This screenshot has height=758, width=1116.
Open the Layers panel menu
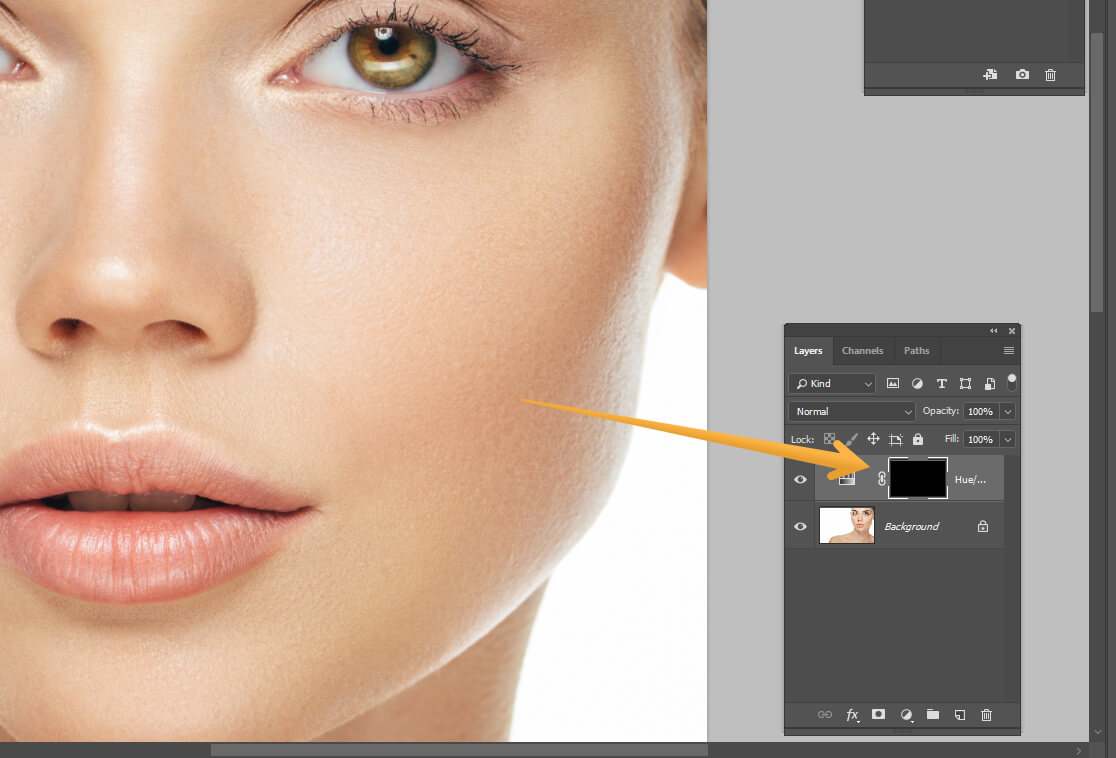(x=1008, y=350)
